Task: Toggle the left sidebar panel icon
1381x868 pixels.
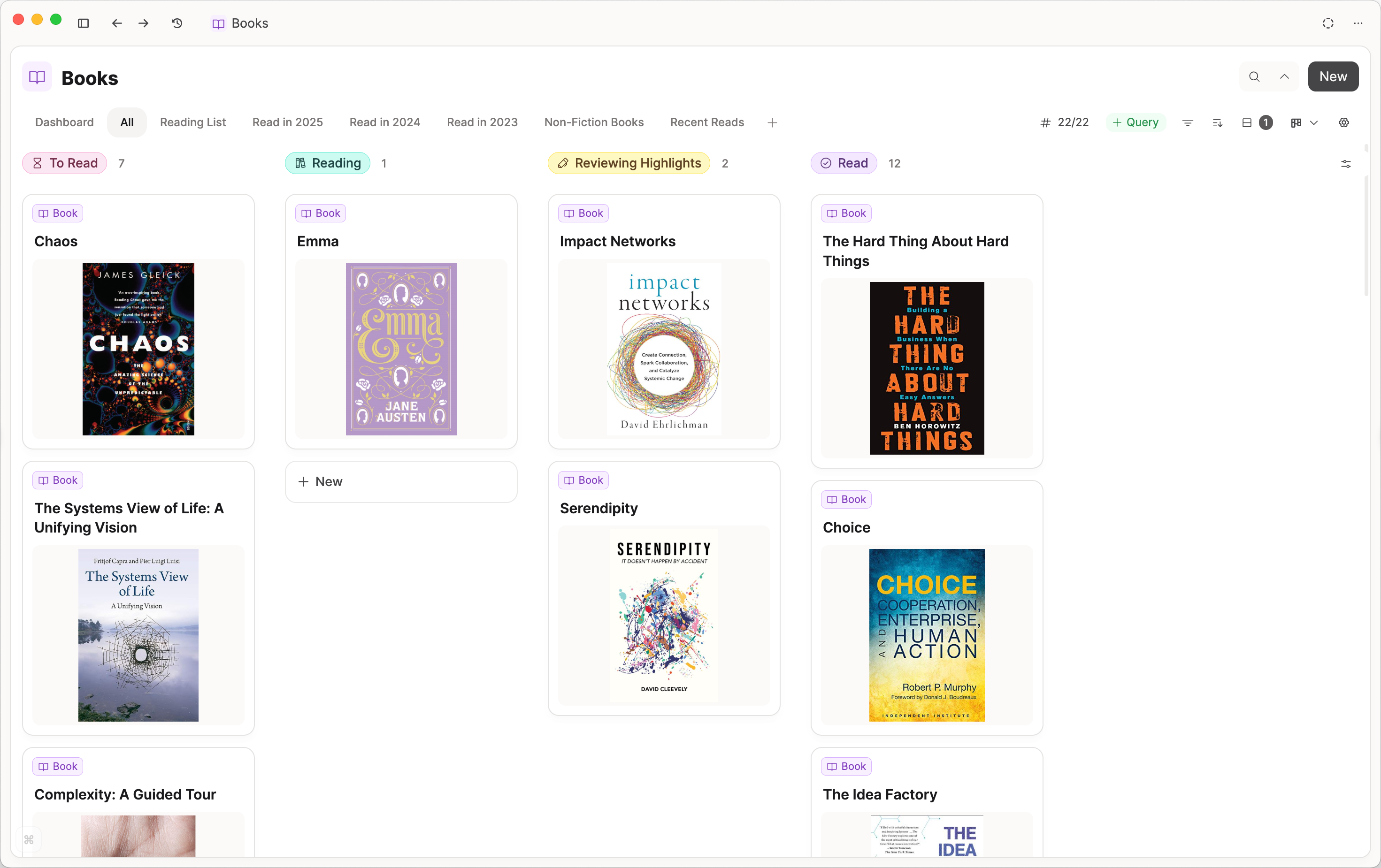Action: (x=83, y=23)
